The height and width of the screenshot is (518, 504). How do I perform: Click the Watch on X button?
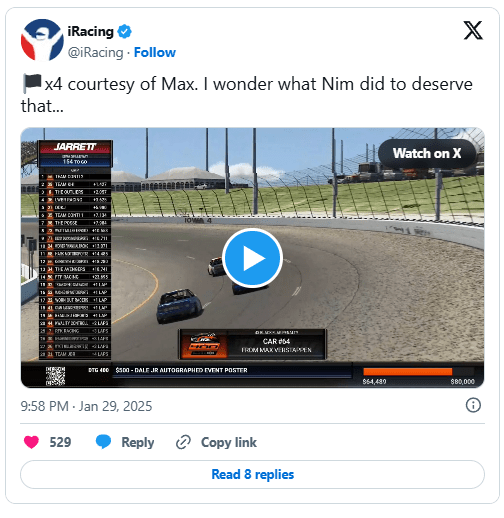(x=427, y=154)
